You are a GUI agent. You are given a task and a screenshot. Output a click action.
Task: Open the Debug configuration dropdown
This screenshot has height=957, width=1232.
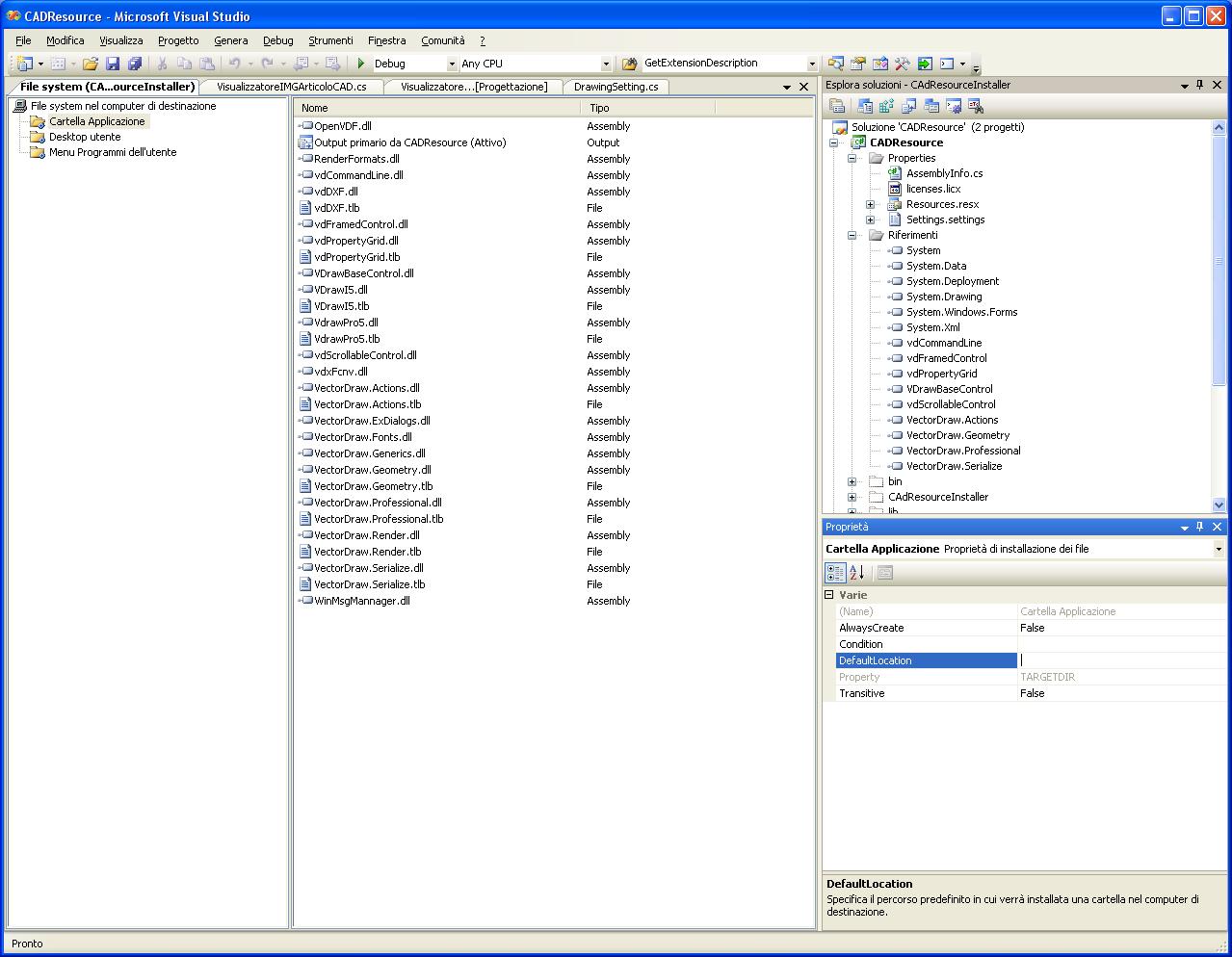(451, 64)
